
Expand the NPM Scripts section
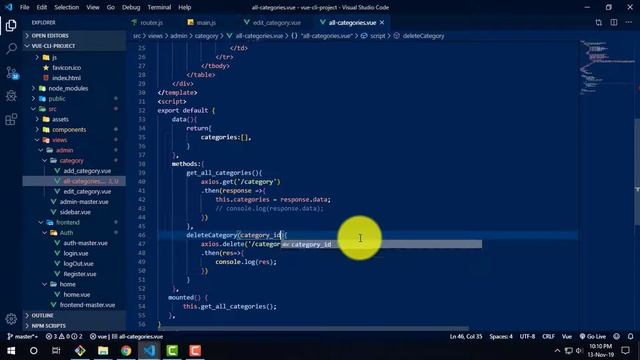pyautogui.click(x=74, y=326)
